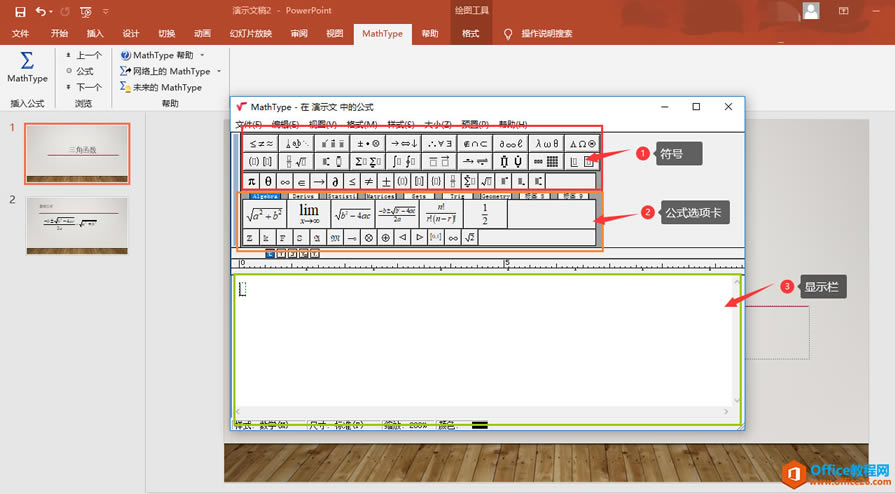This screenshot has height=494, width=895.
Task: Switch to the Derivs formula tab
Action: [303, 196]
